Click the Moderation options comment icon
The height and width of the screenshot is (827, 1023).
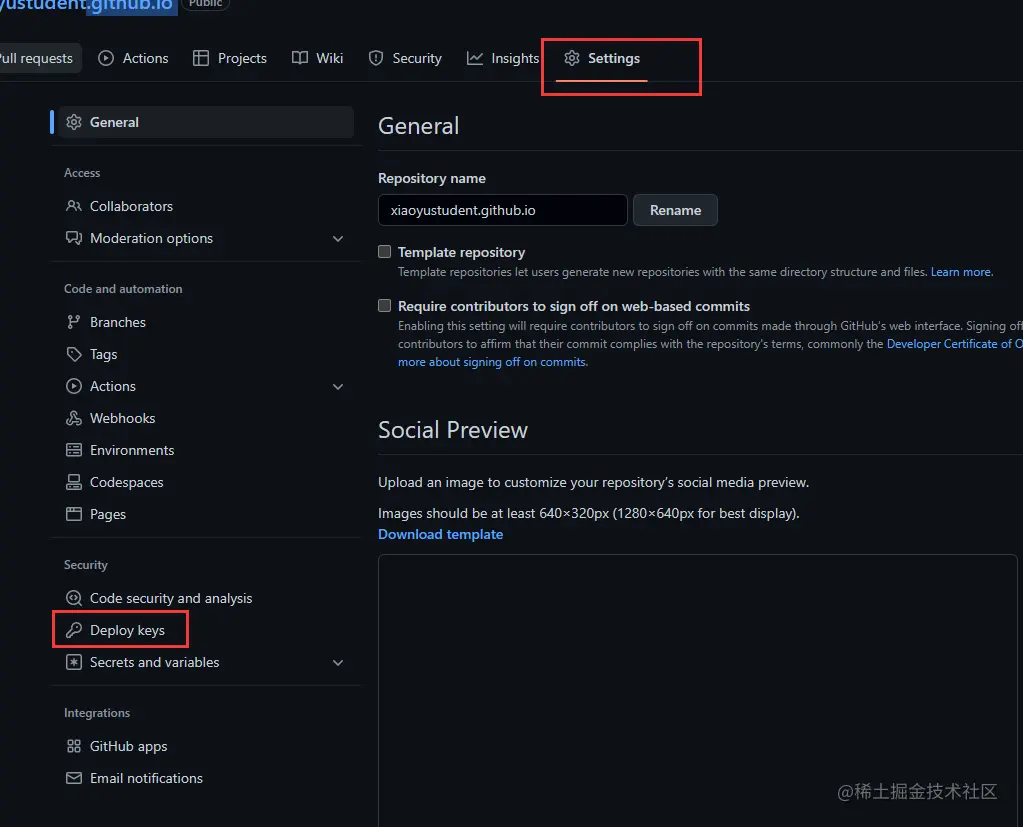click(74, 238)
